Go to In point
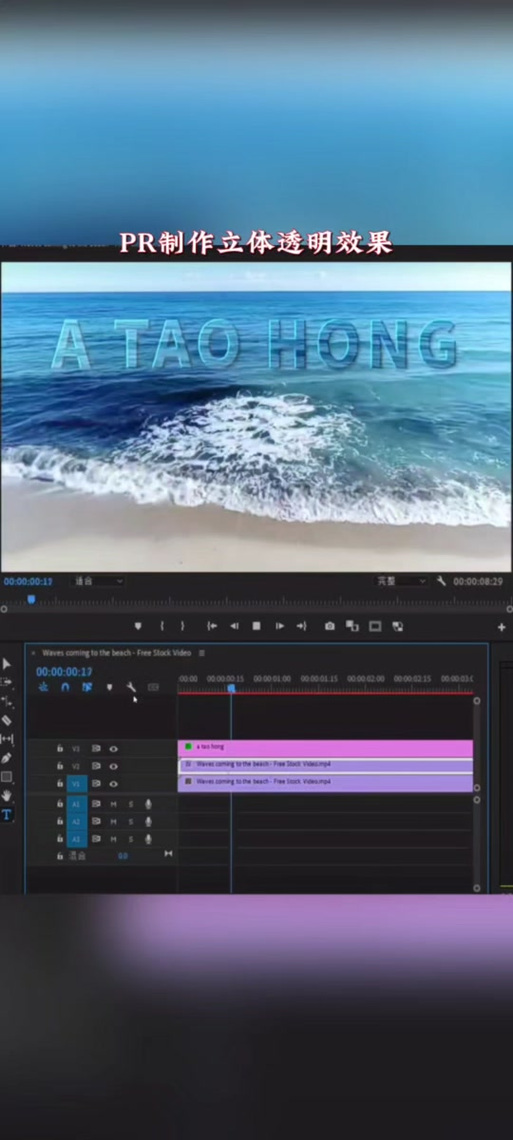 click(212, 626)
